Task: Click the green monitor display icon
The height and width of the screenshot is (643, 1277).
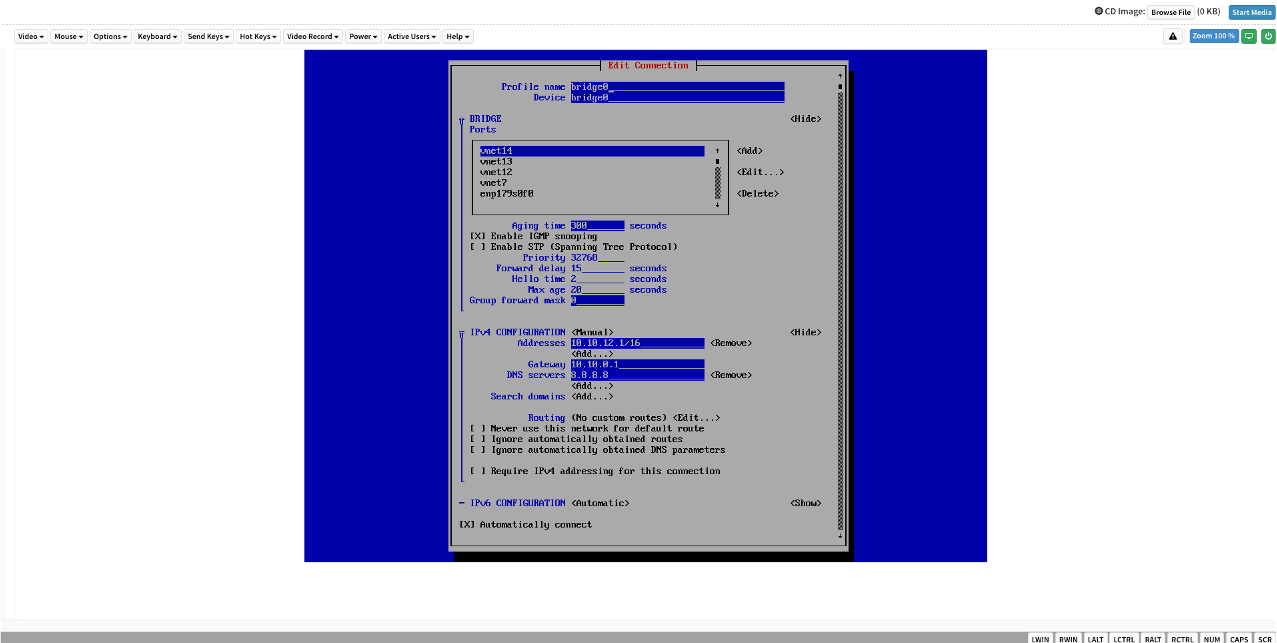Action: pyautogui.click(x=1249, y=36)
